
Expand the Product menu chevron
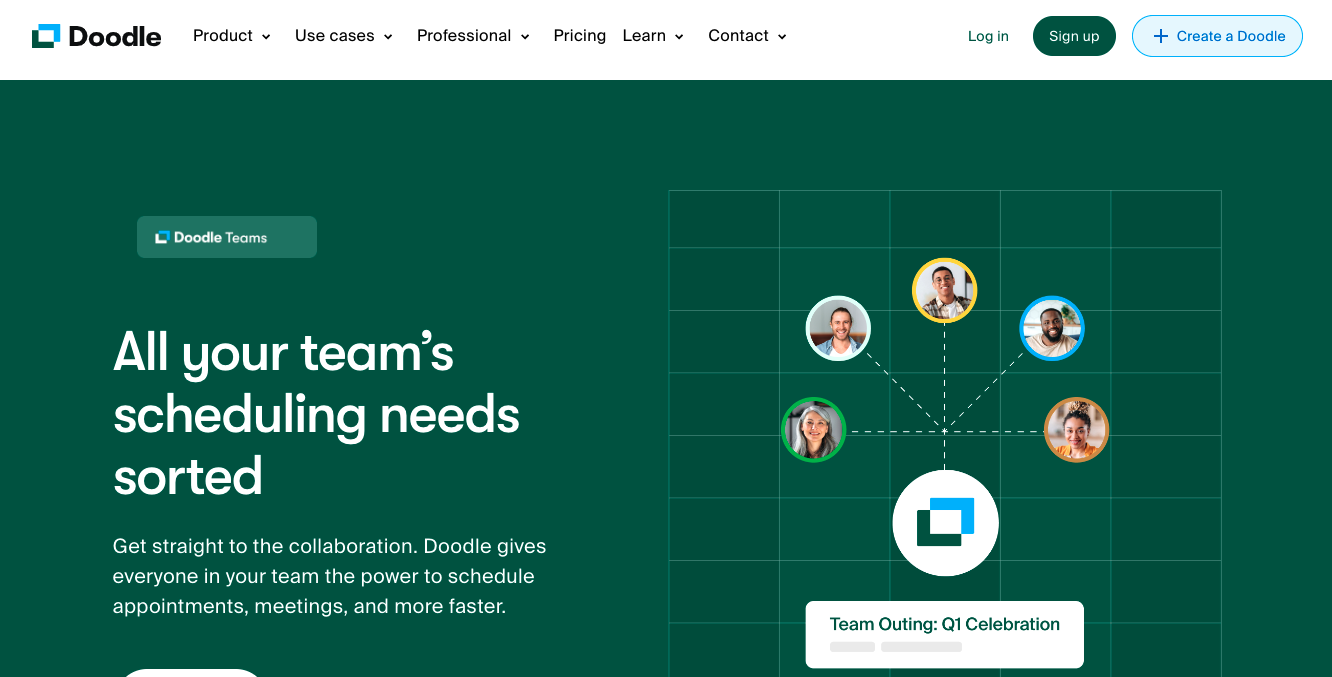tap(266, 37)
